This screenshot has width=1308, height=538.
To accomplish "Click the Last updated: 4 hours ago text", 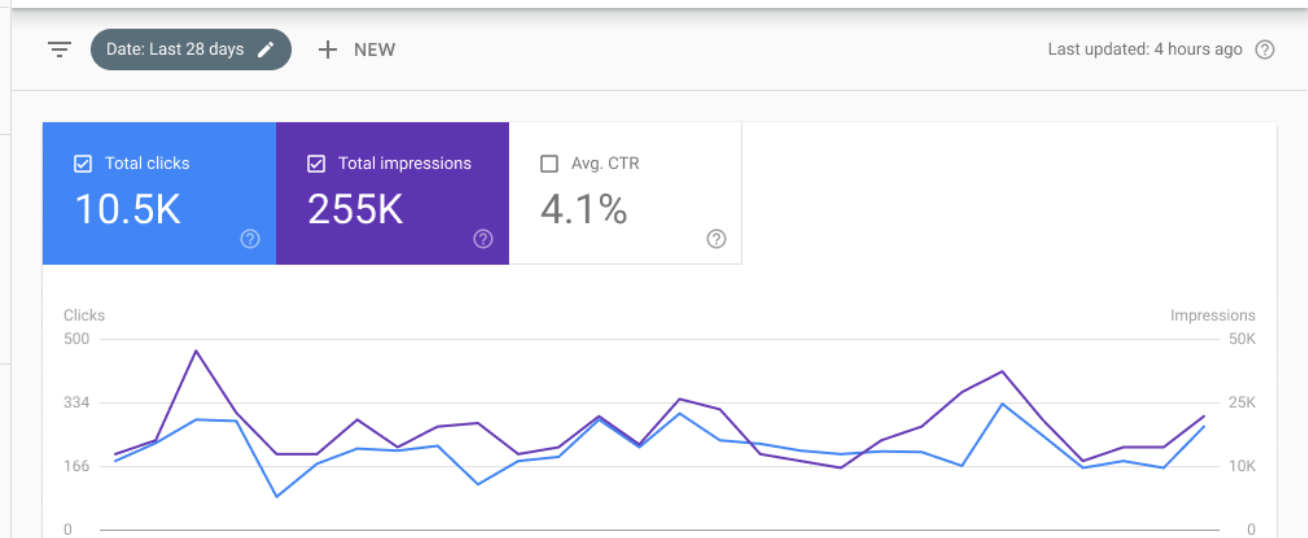I will tap(1144, 50).
